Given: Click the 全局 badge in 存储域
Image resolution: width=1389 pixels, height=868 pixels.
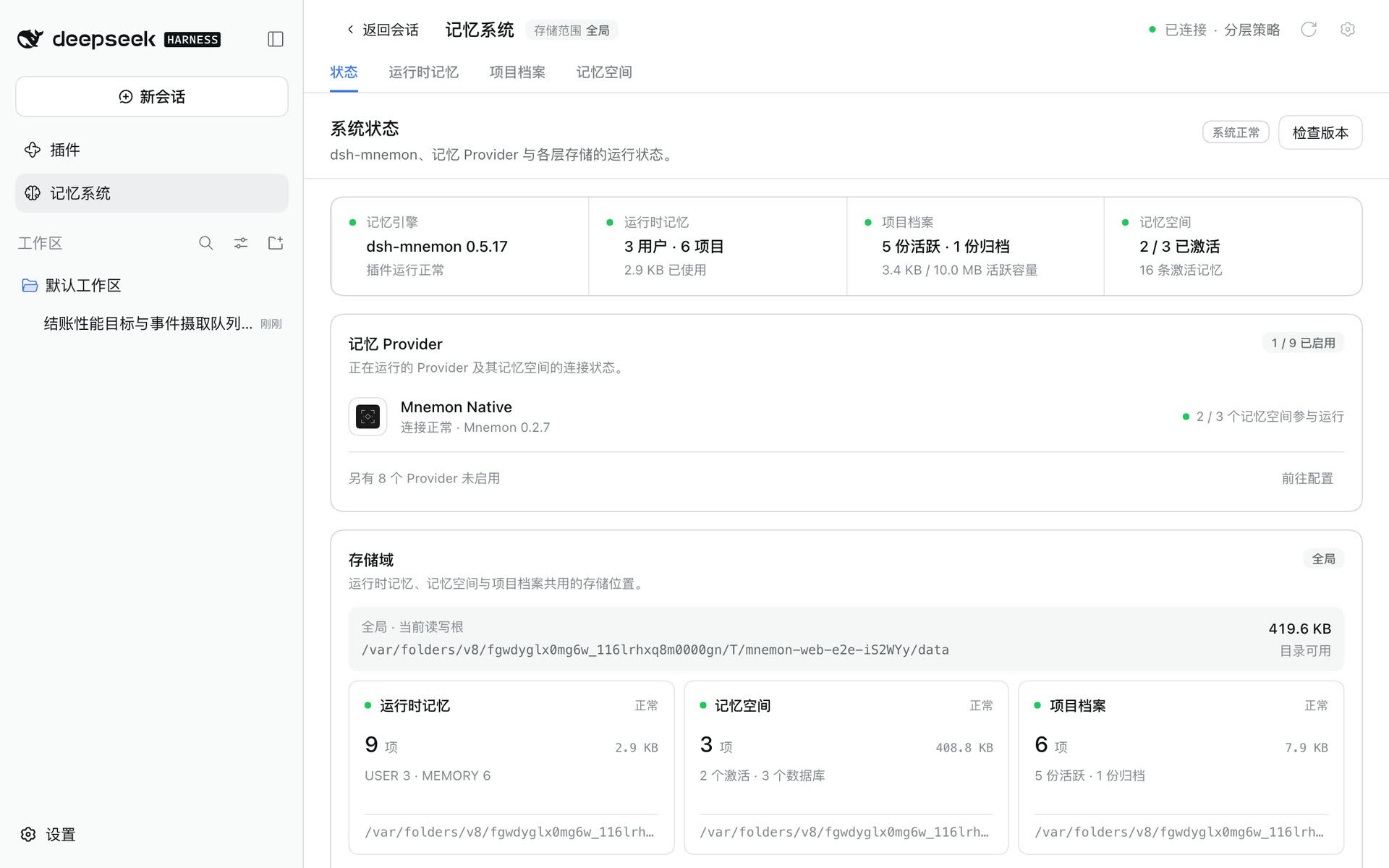Looking at the screenshot, I should tap(1323, 559).
